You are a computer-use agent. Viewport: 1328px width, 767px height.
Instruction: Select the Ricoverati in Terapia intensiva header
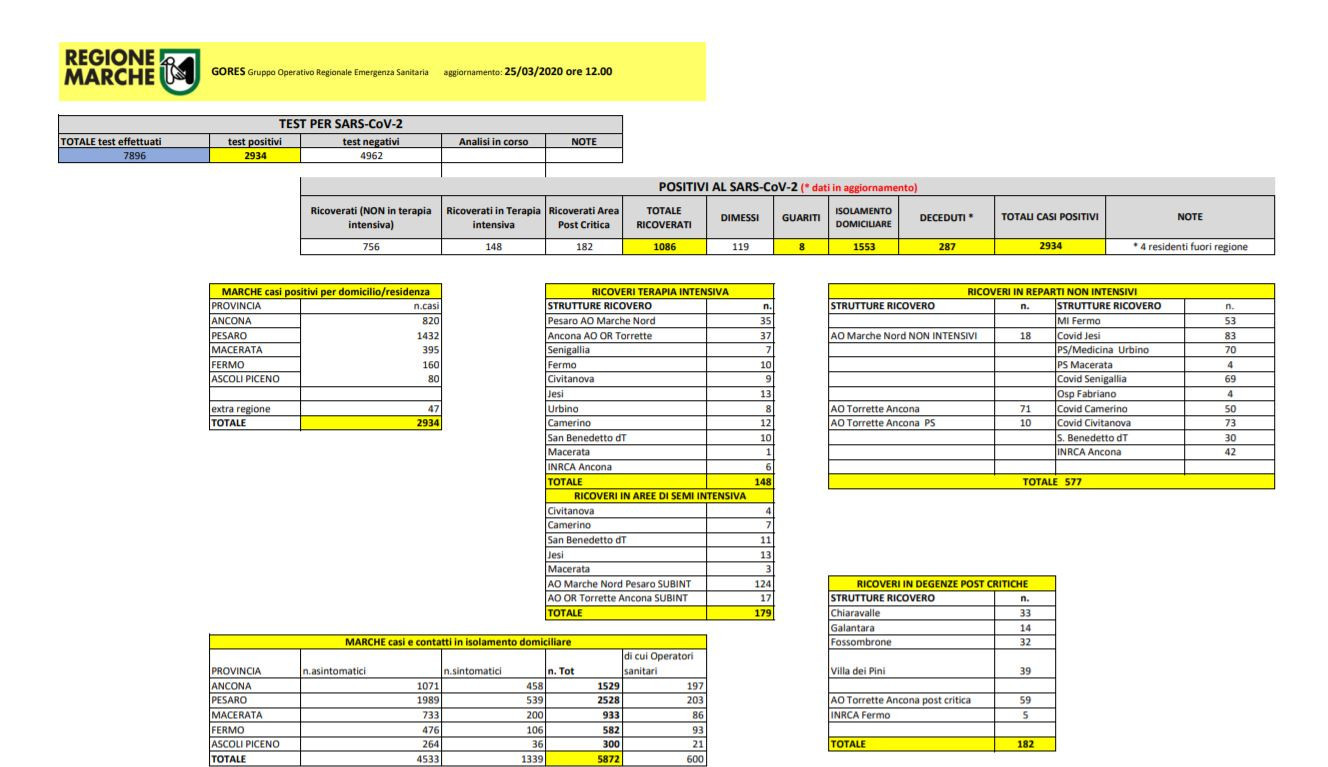pos(495,216)
